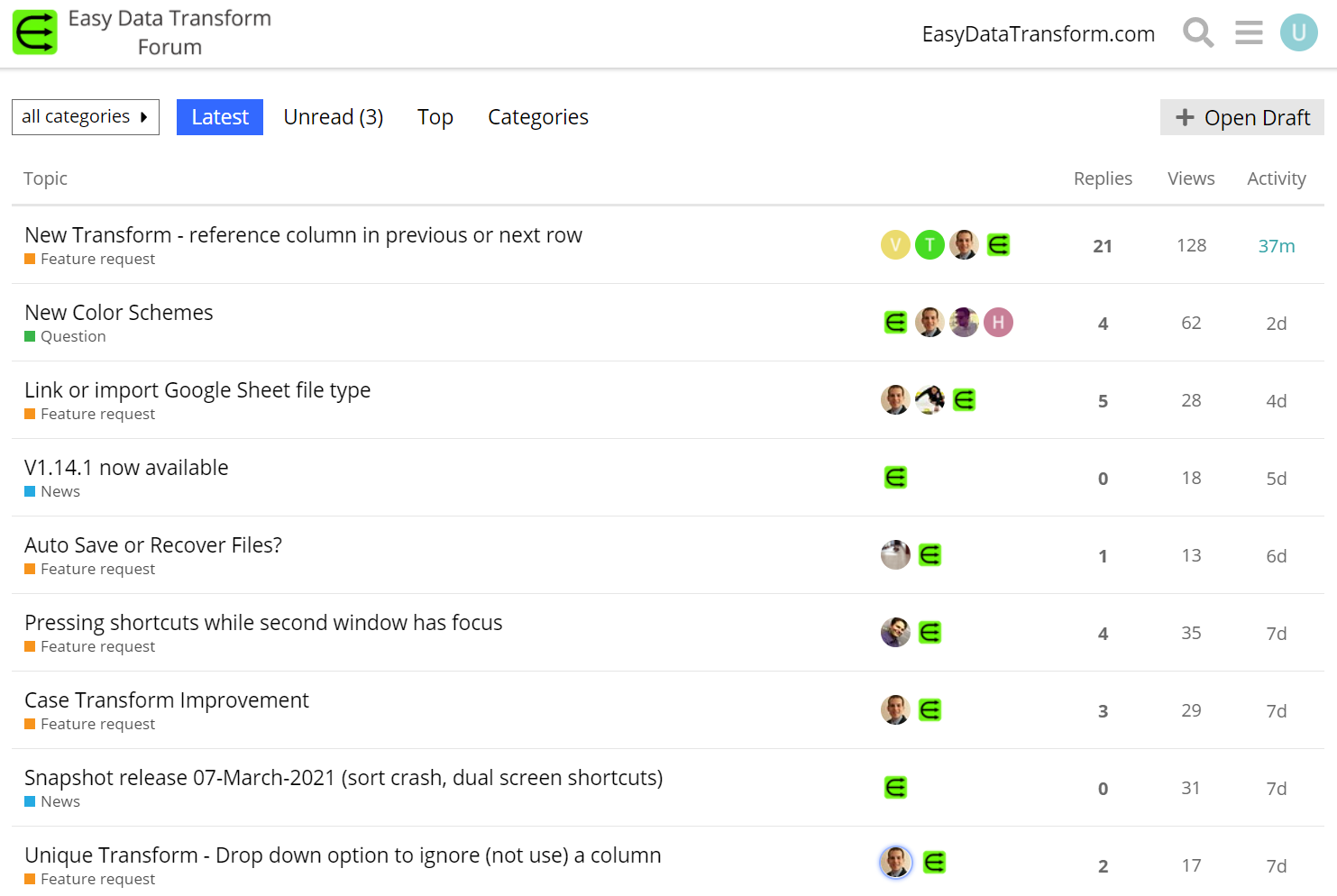
Task: Click poster avatar on V1.14.1 now available row
Action: coord(895,478)
